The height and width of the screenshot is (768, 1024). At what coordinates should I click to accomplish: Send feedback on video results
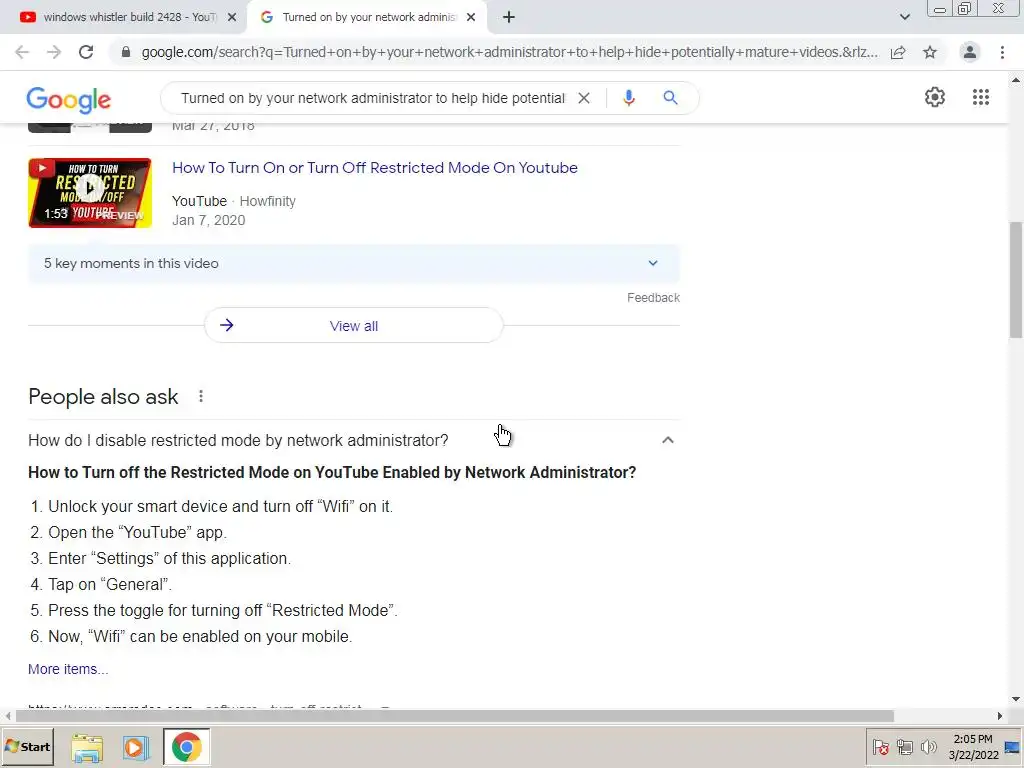point(653,298)
